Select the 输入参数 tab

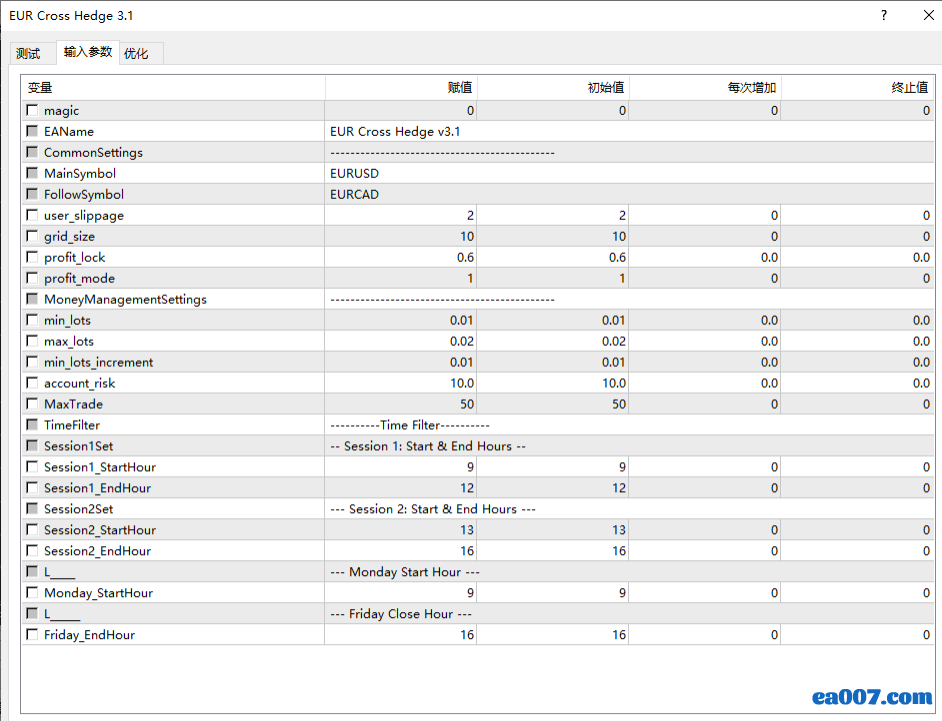pos(88,52)
